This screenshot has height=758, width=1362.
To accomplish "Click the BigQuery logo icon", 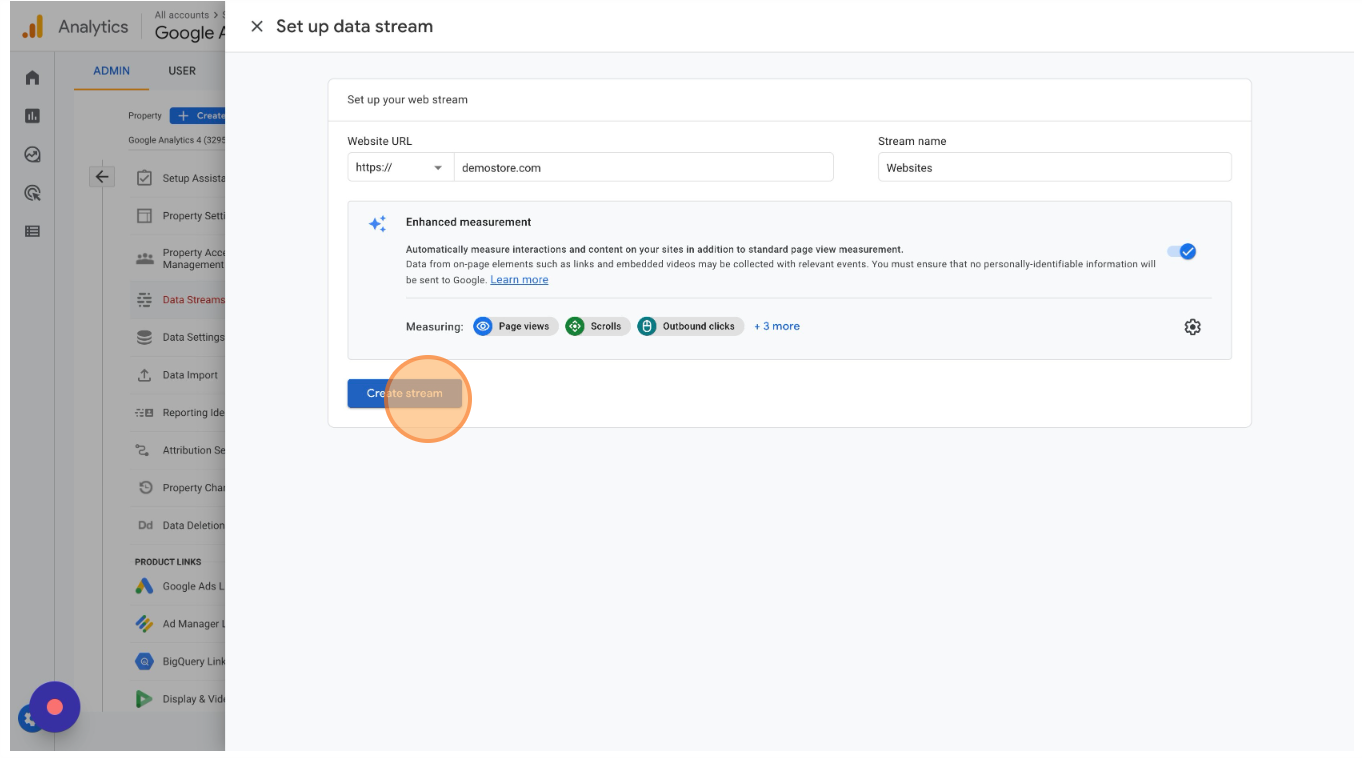I will click(144, 661).
